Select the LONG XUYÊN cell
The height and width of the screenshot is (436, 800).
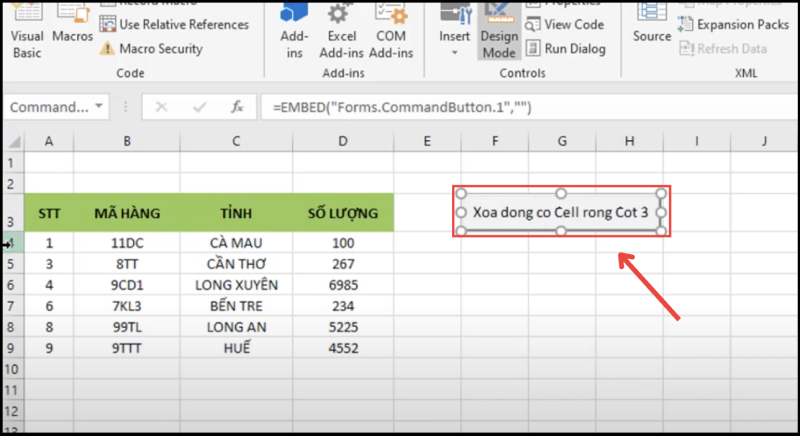[236, 285]
